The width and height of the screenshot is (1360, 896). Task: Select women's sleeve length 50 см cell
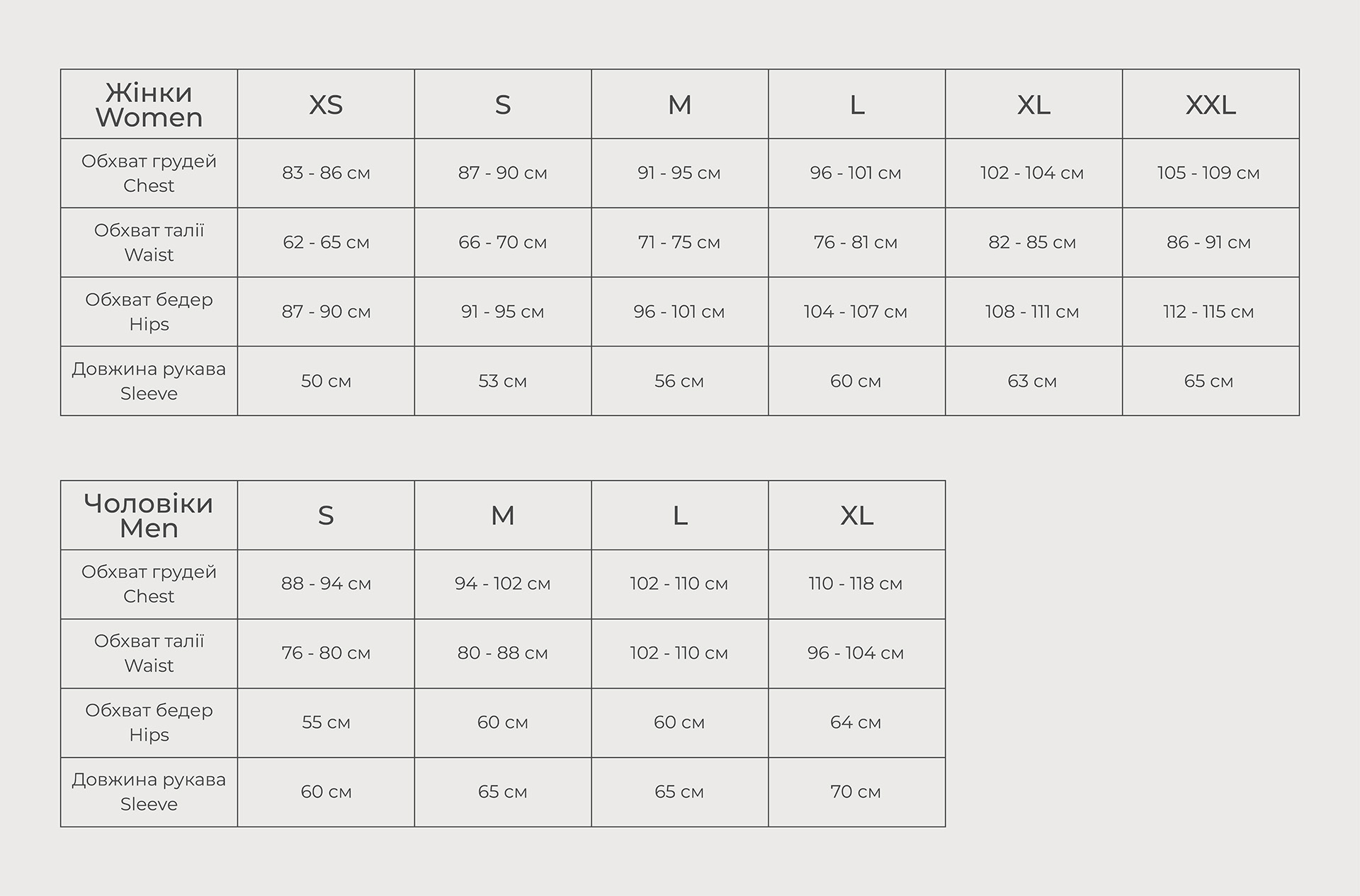pos(326,381)
